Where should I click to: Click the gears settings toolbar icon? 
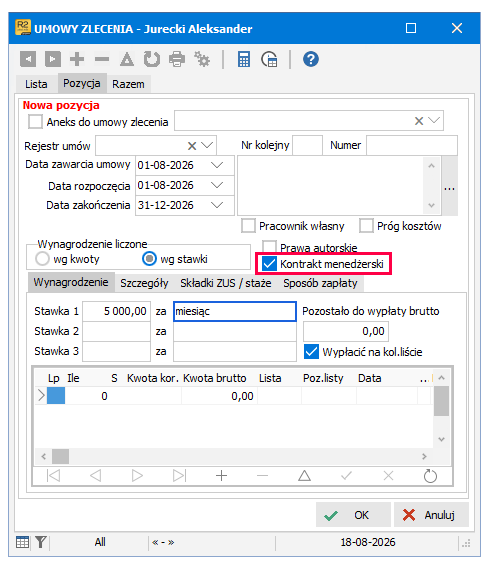(x=202, y=59)
